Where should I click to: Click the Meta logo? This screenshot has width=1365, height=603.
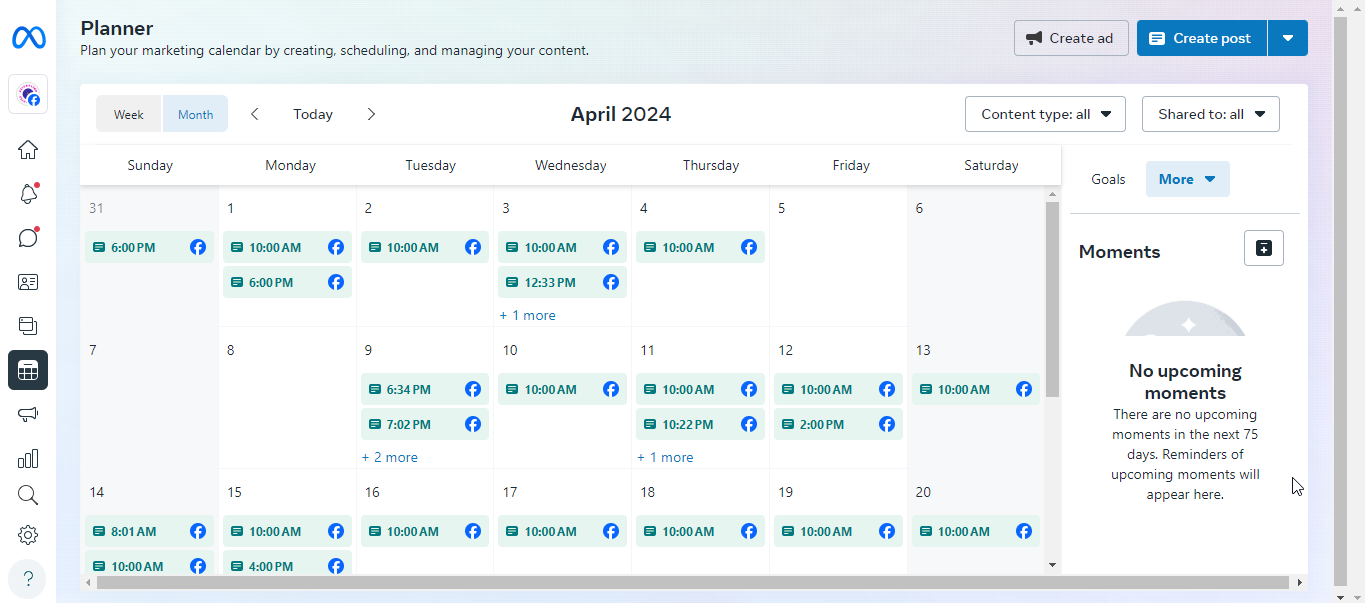(28, 38)
